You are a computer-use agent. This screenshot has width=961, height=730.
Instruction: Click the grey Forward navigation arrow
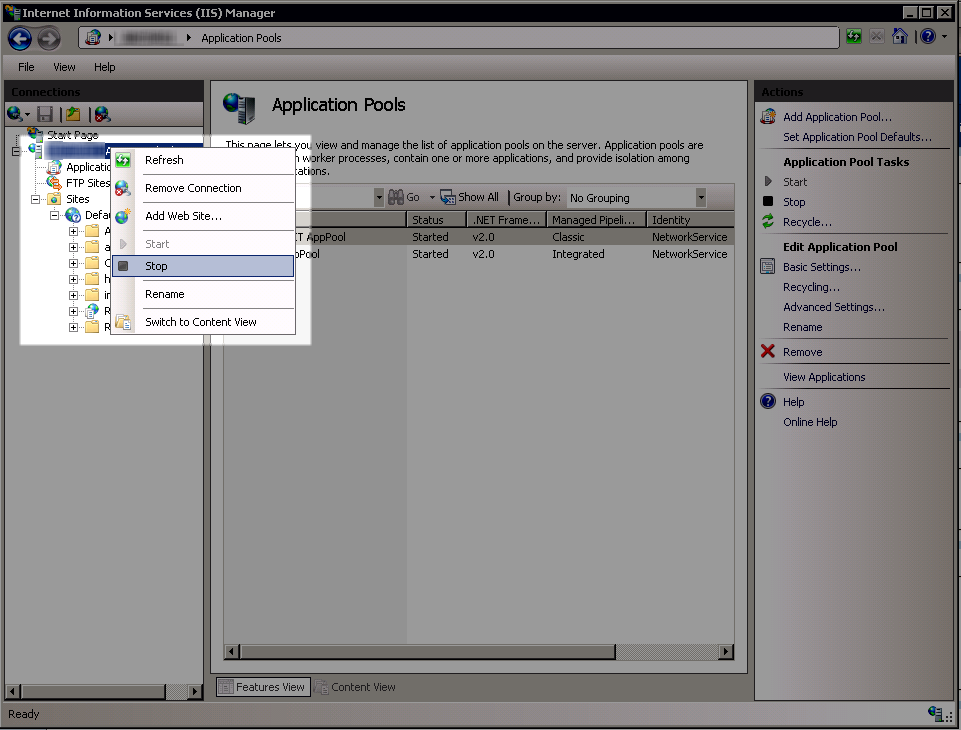pos(49,39)
